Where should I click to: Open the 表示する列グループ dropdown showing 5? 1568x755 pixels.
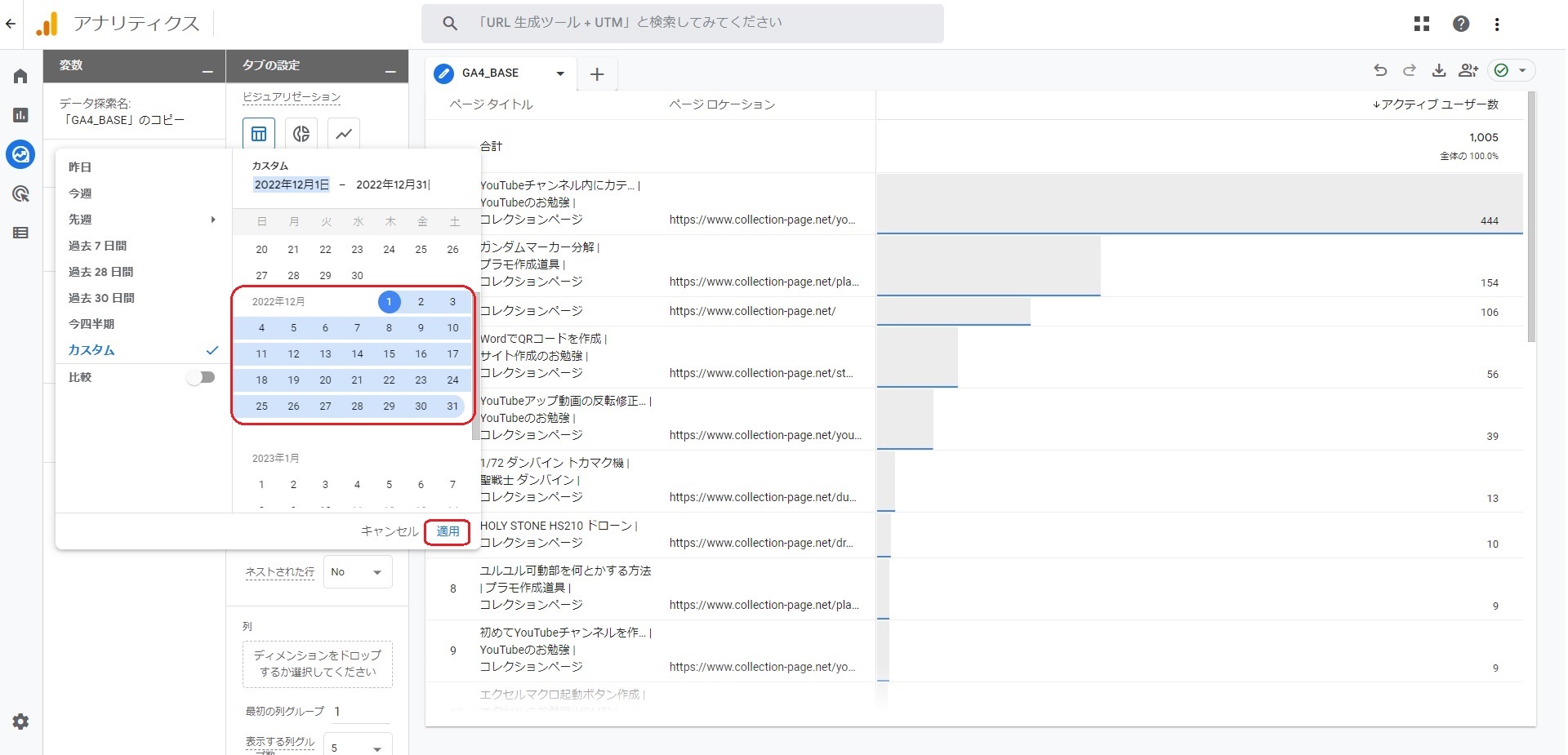pos(358,747)
